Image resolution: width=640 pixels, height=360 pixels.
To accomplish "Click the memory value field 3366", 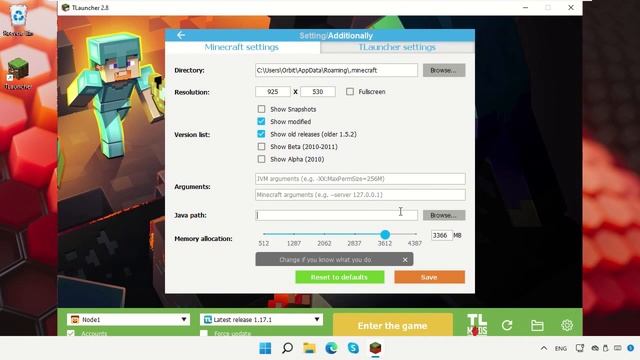I will click(442, 236).
